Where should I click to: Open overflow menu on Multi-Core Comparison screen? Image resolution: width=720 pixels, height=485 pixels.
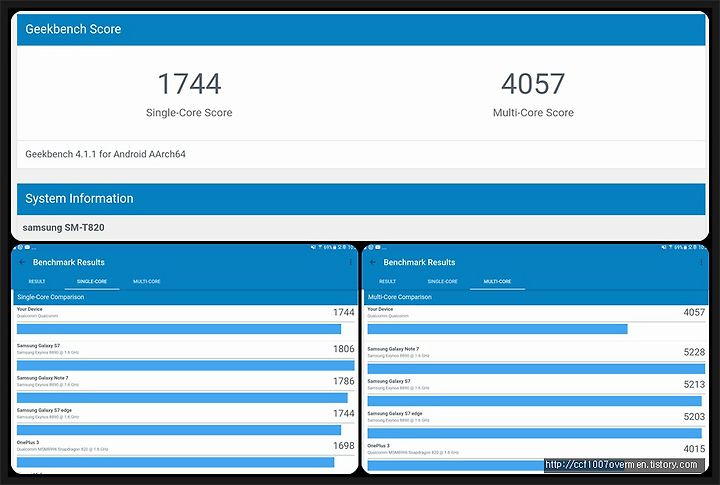(x=701, y=262)
